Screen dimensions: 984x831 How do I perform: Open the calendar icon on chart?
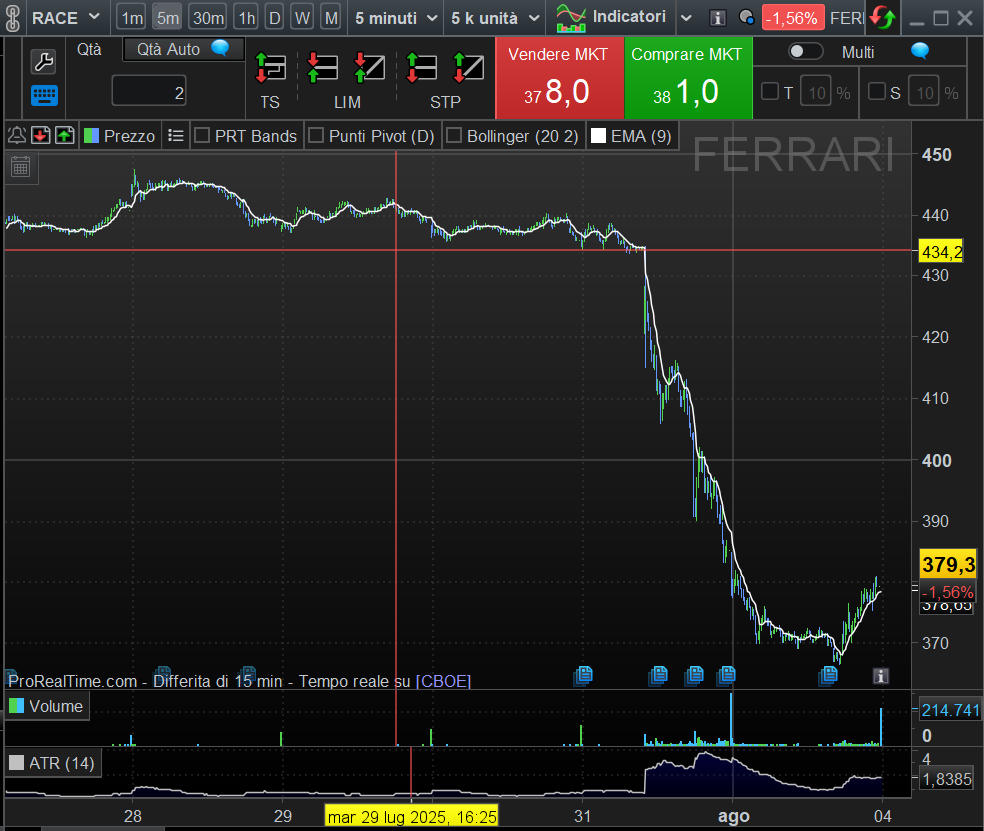click(20, 166)
